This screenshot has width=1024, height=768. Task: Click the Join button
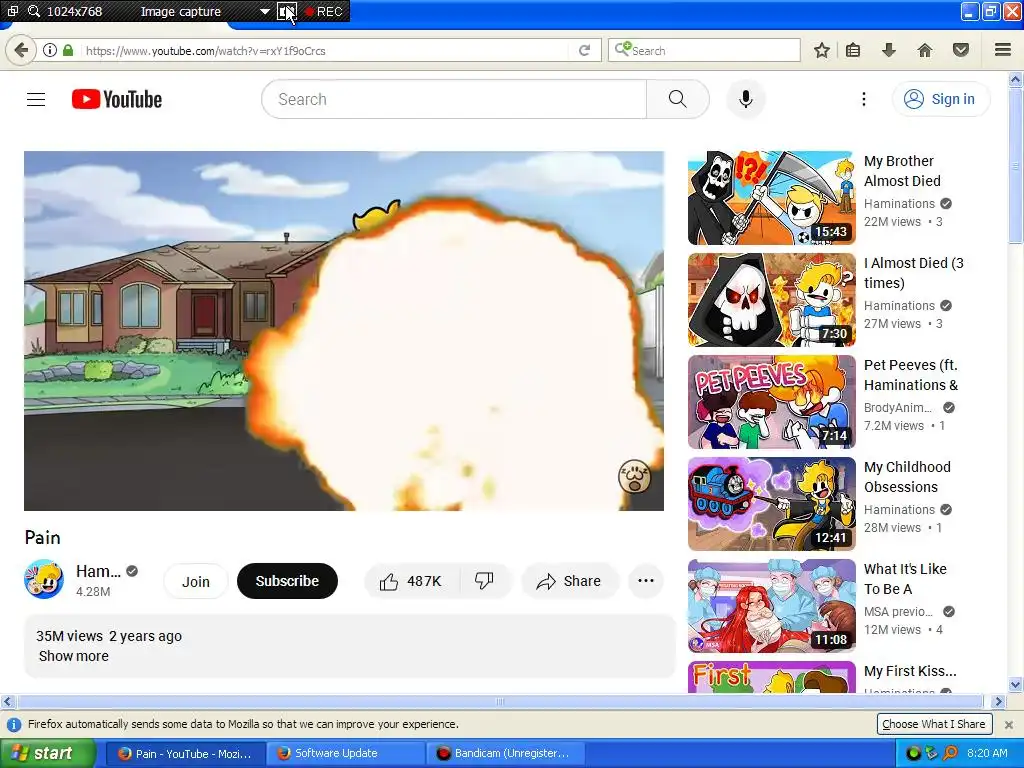(x=195, y=581)
